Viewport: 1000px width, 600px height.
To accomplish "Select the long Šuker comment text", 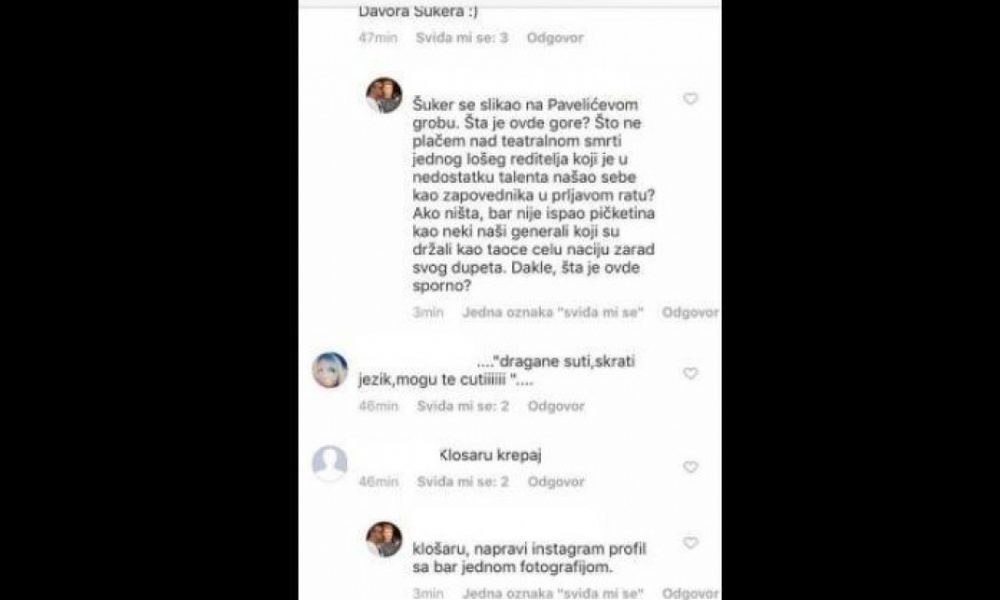I will tap(534, 195).
